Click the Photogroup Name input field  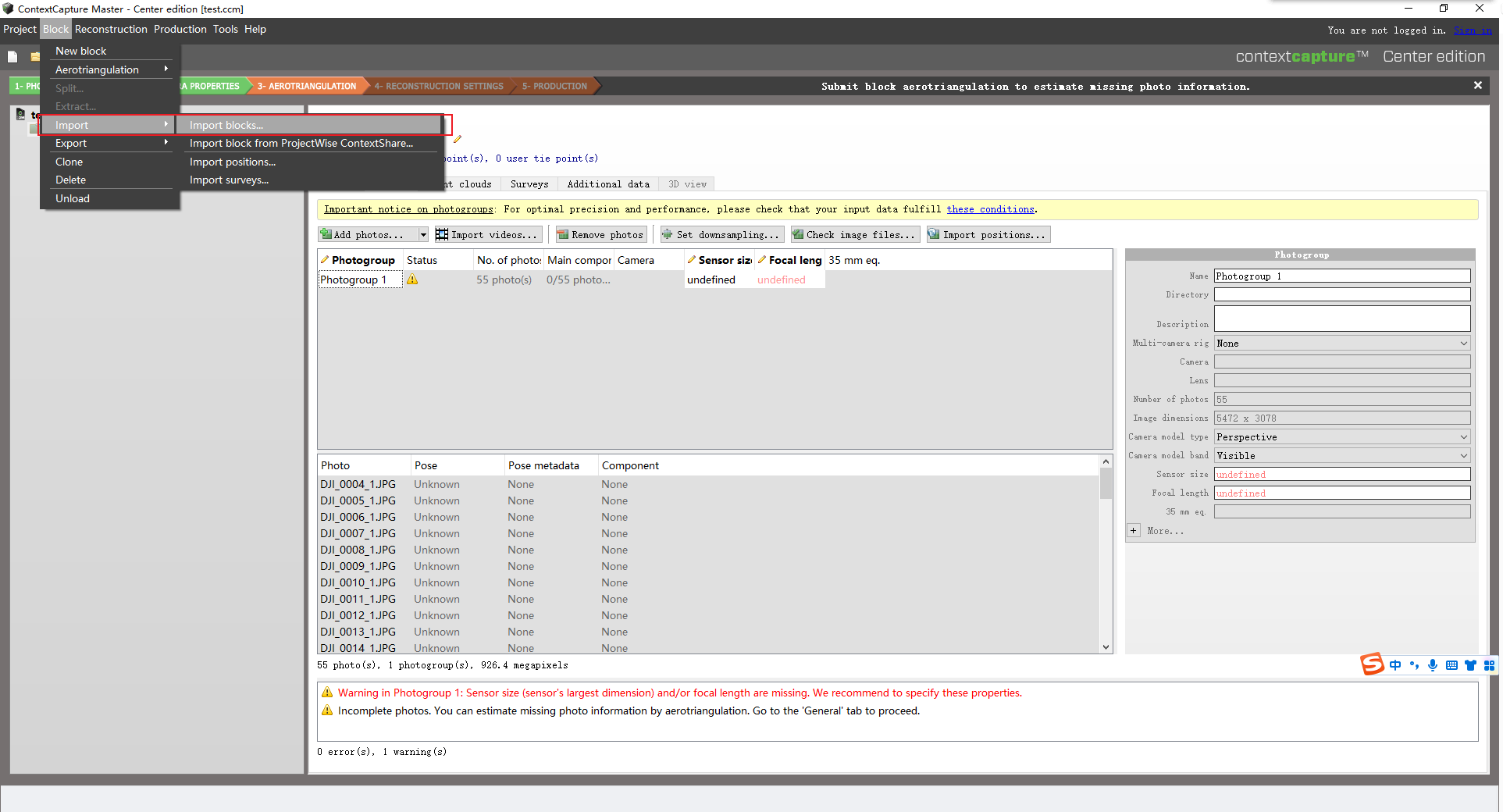(x=1342, y=276)
